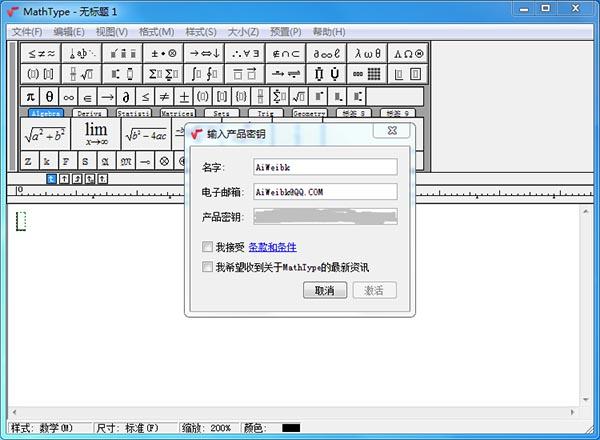Insert the lim x to infinity expression
Image resolution: width=600 pixels, height=440 pixels.
click(96, 134)
